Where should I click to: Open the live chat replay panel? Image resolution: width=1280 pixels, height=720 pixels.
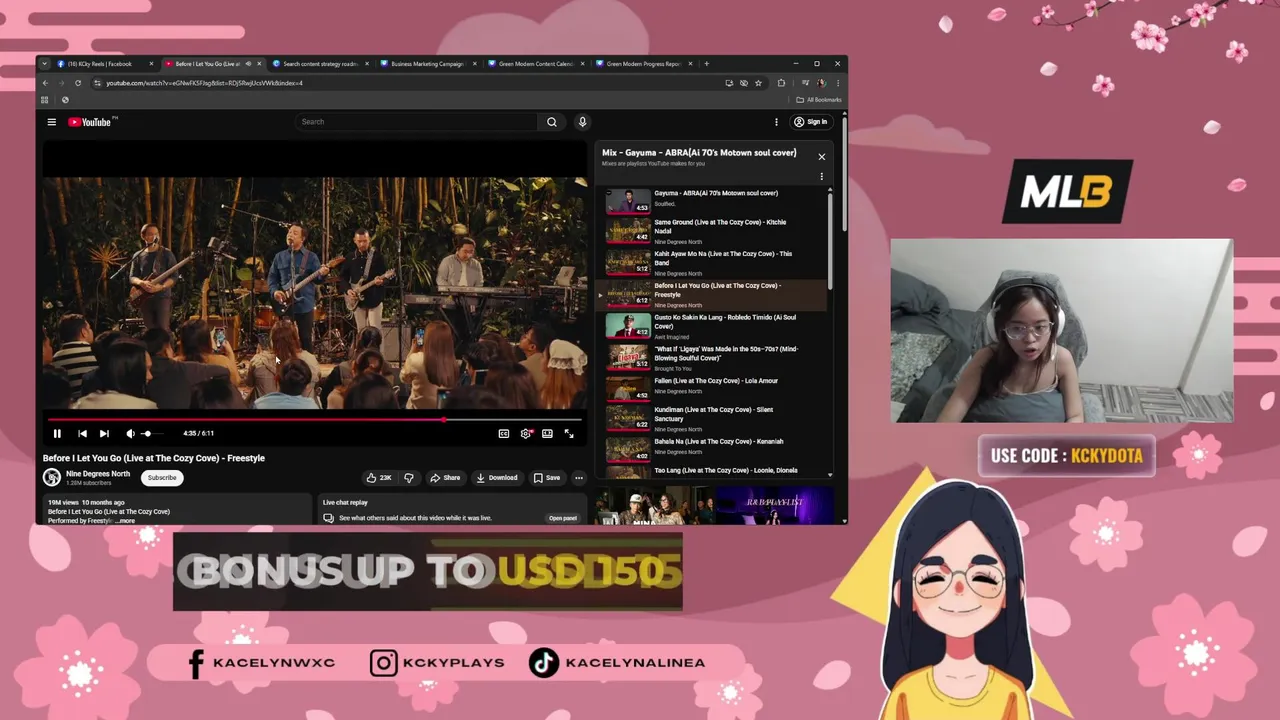coord(563,518)
